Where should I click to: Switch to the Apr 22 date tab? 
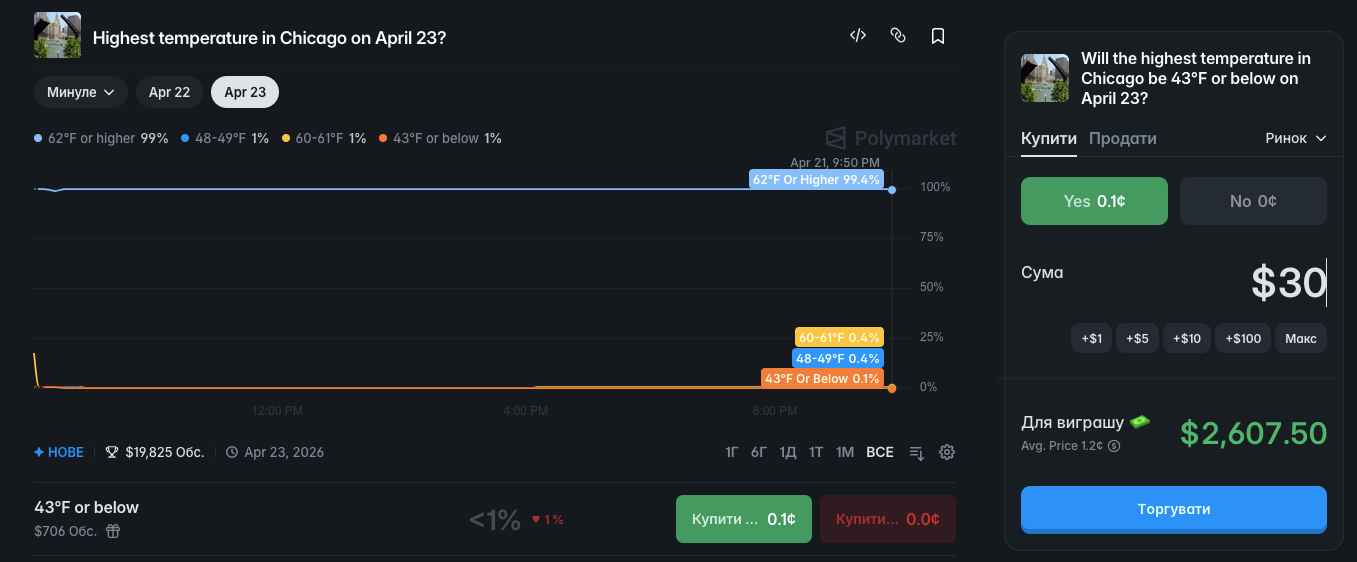[x=169, y=92]
